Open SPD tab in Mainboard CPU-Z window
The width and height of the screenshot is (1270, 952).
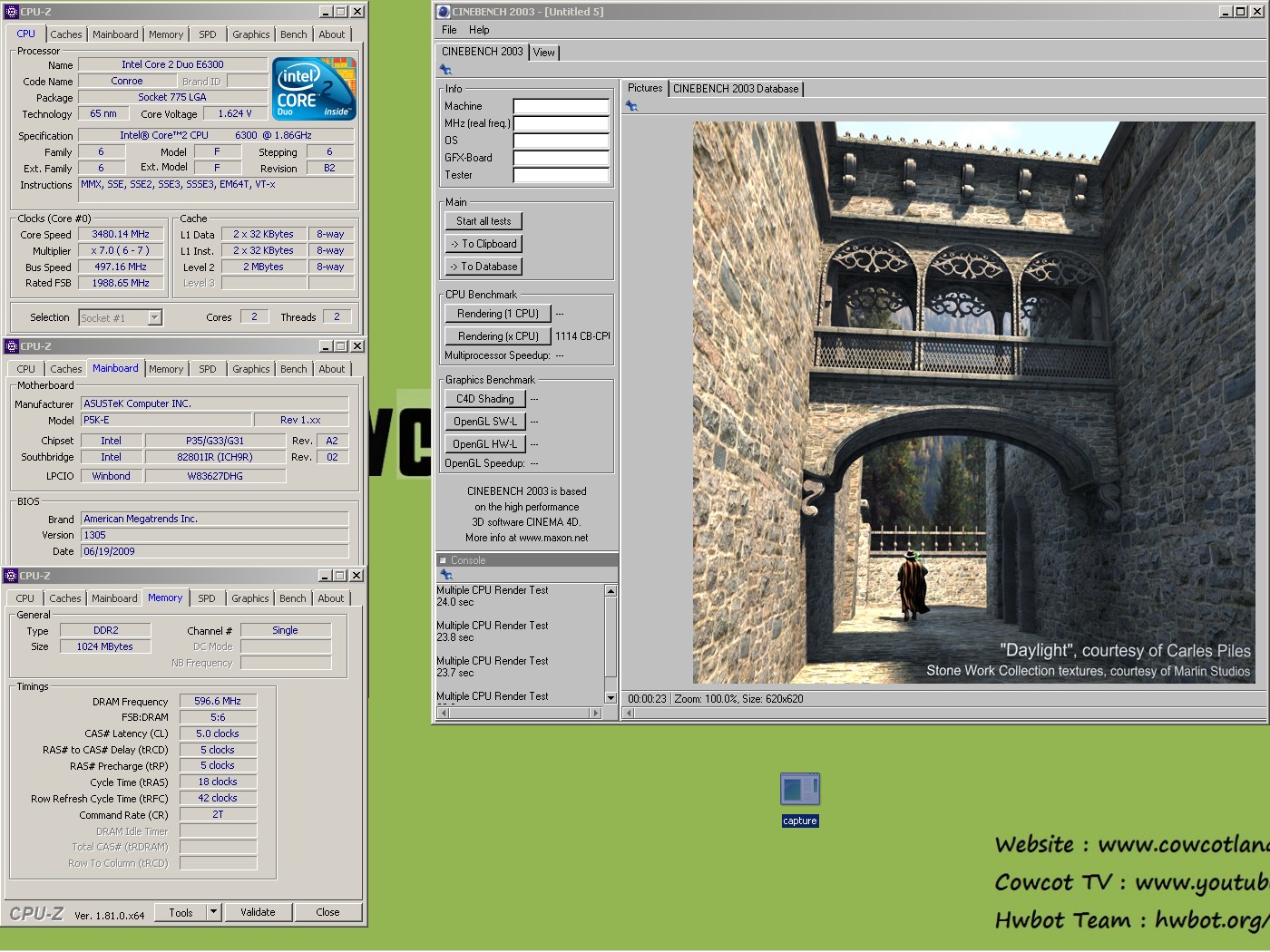pyautogui.click(x=208, y=369)
